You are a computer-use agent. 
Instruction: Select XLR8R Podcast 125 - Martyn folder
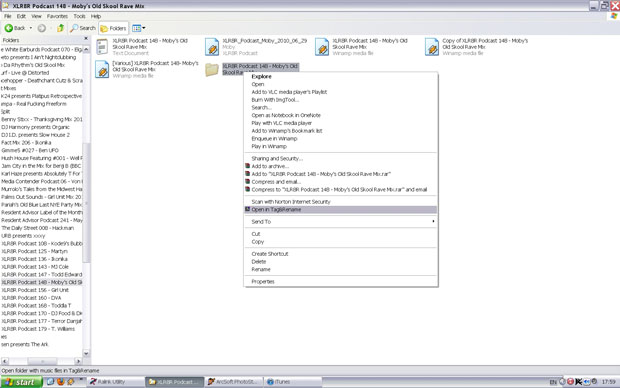click(34, 251)
